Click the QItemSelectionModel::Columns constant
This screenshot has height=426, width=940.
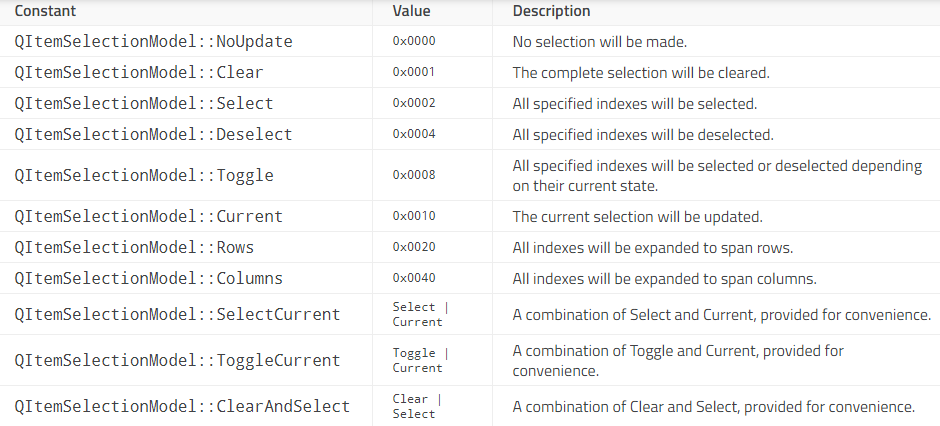[148, 279]
